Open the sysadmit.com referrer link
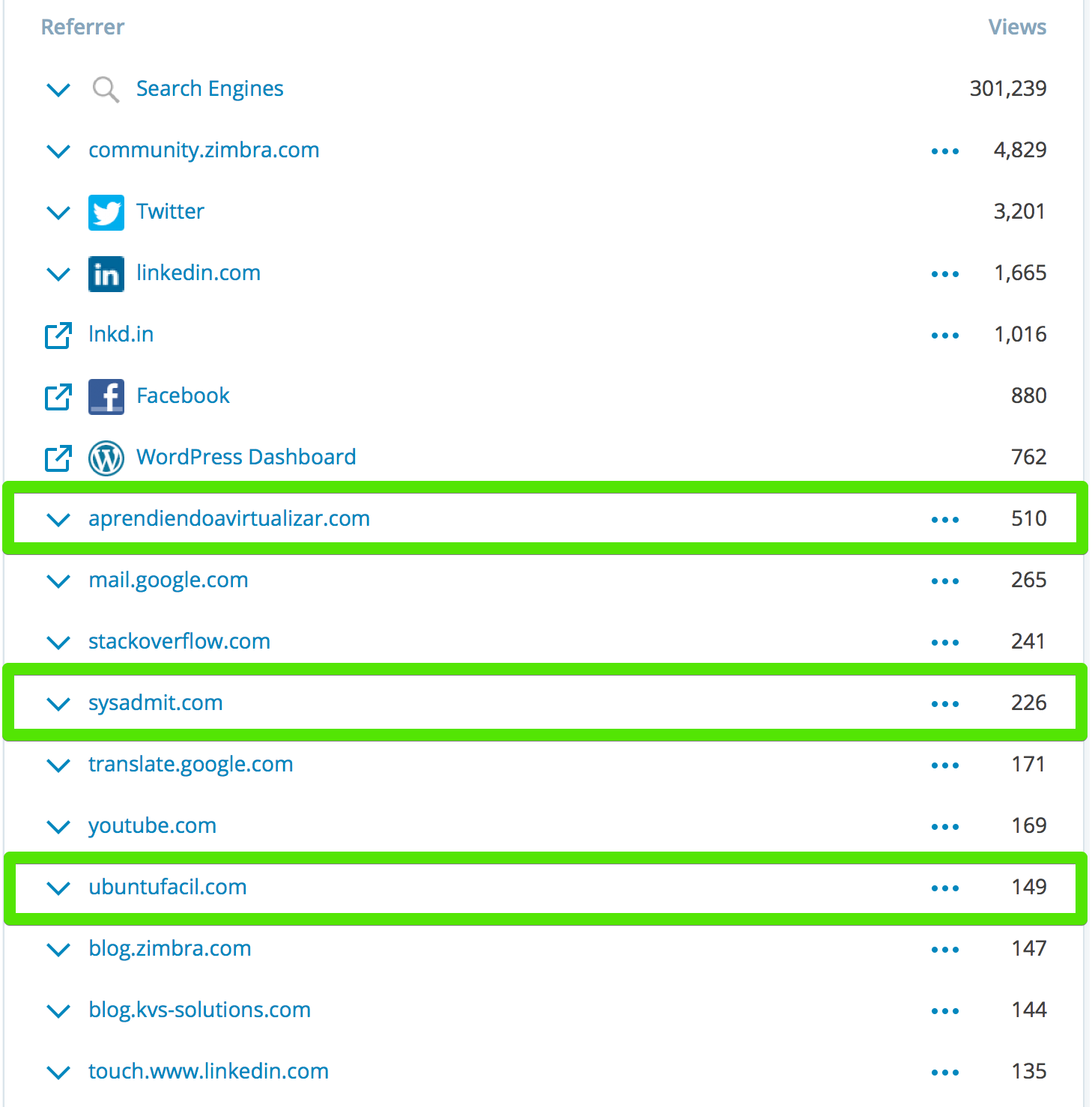Screen dimensions: 1092x1107 point(156,703)
